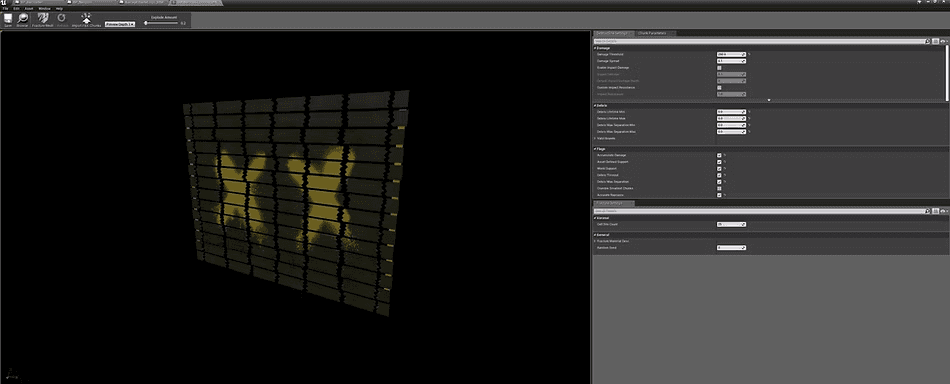Toggle property matrix grid icon in Destructible Settings
Screen dimensions: 950x384
coord(935,41)
